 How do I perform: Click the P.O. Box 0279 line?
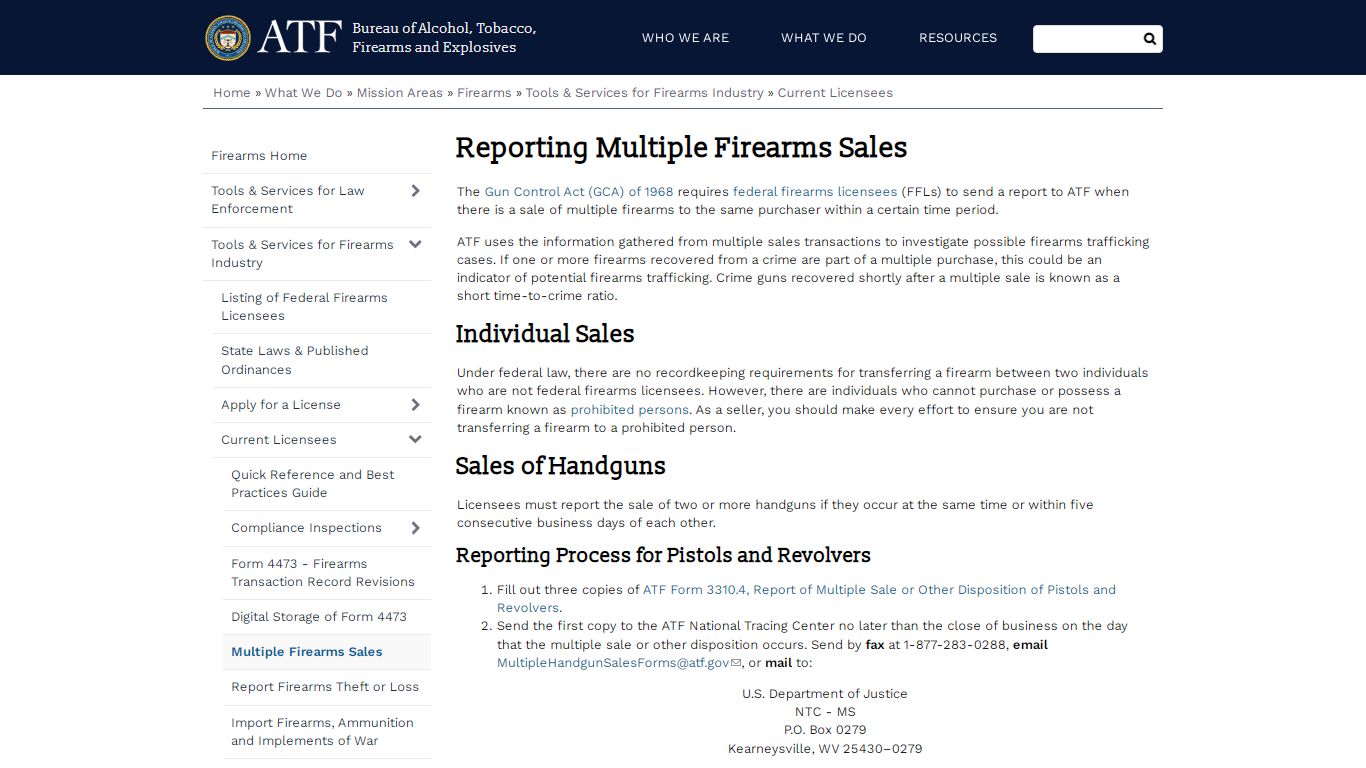point(825,730)
